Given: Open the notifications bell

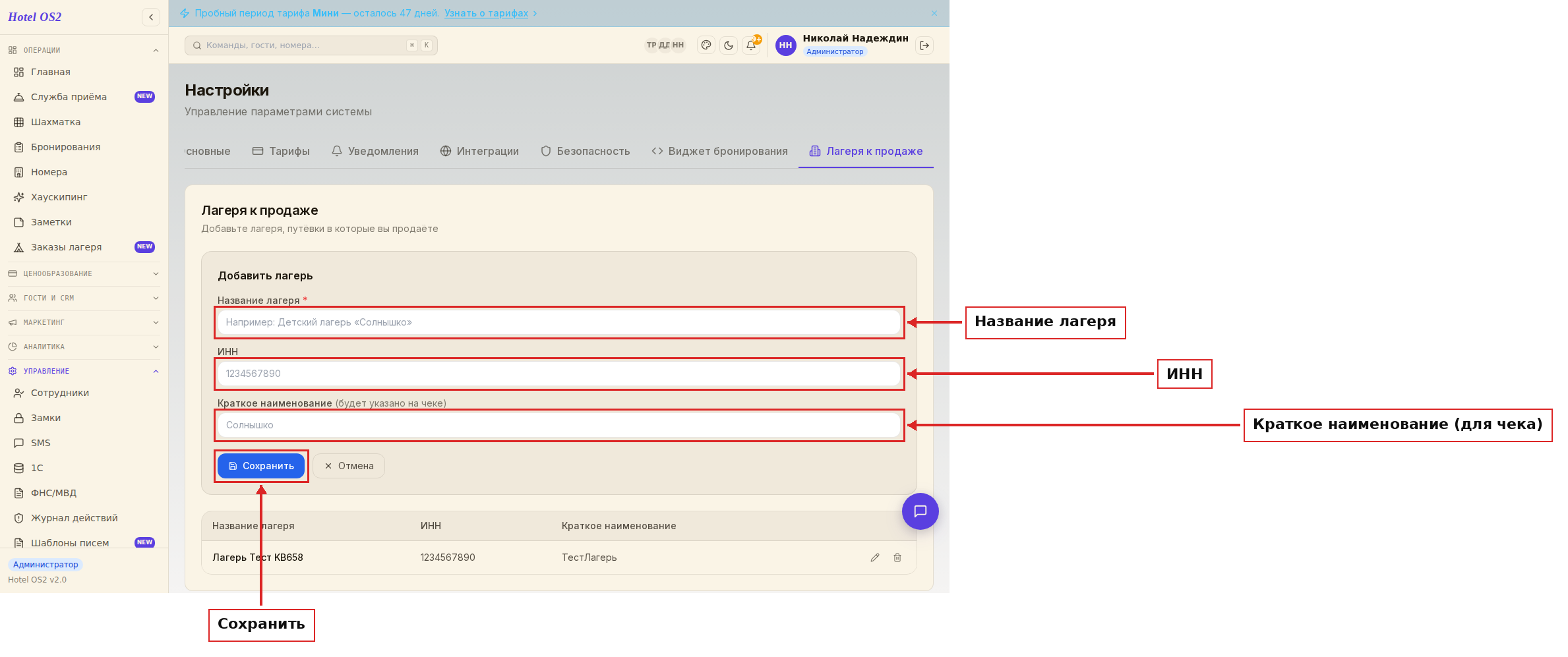Looking at the screenshot, I should [x=751, y=45].
